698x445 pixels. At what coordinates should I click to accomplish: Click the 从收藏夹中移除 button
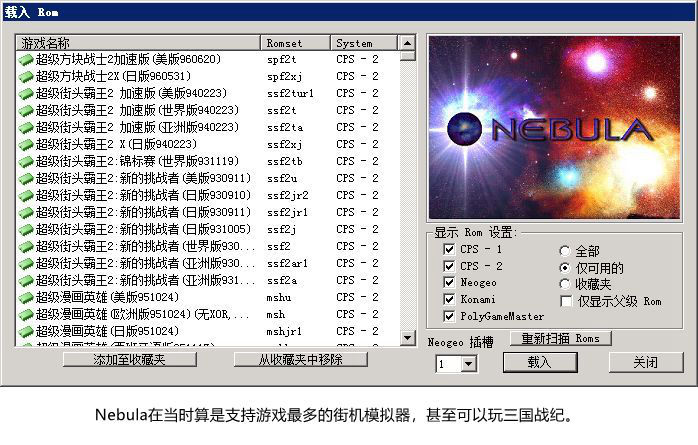[x=300, y=359]
